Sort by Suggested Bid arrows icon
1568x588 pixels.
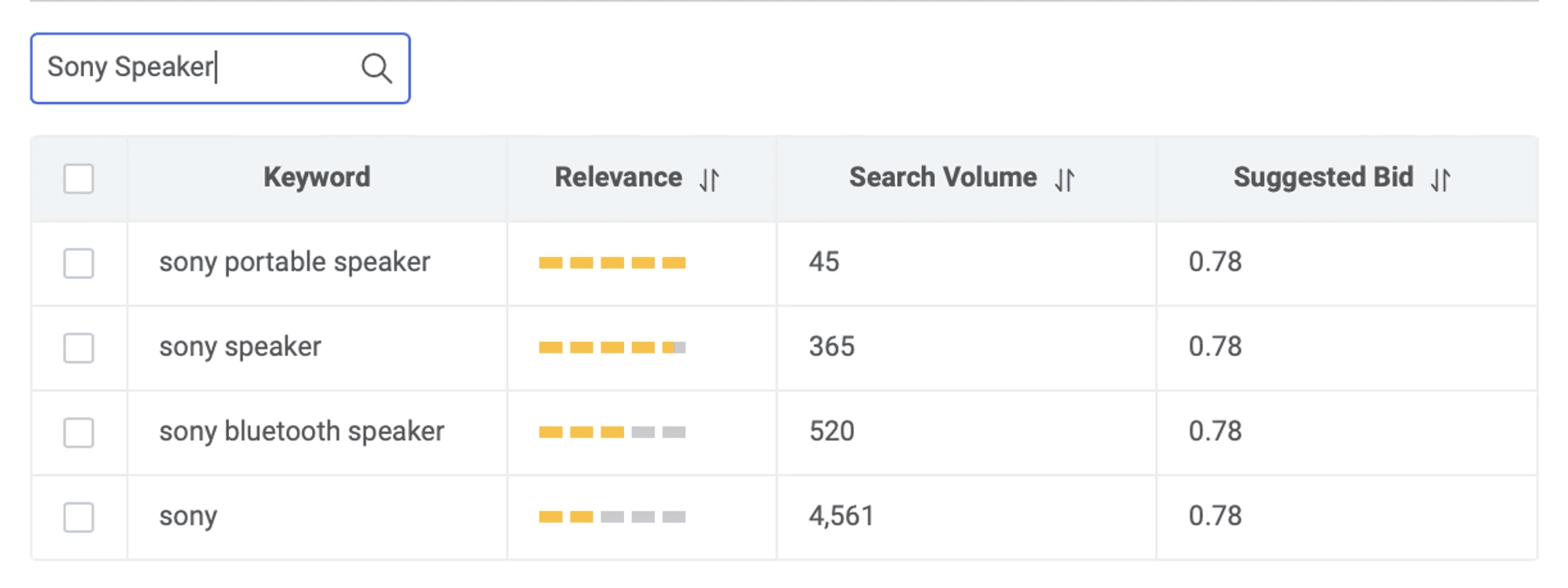pyautogui.click(x=1440, y=180)
